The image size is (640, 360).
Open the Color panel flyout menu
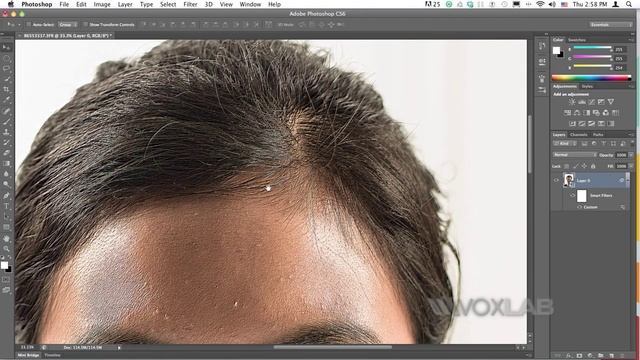pyautogui.click(x=631, y=40)
